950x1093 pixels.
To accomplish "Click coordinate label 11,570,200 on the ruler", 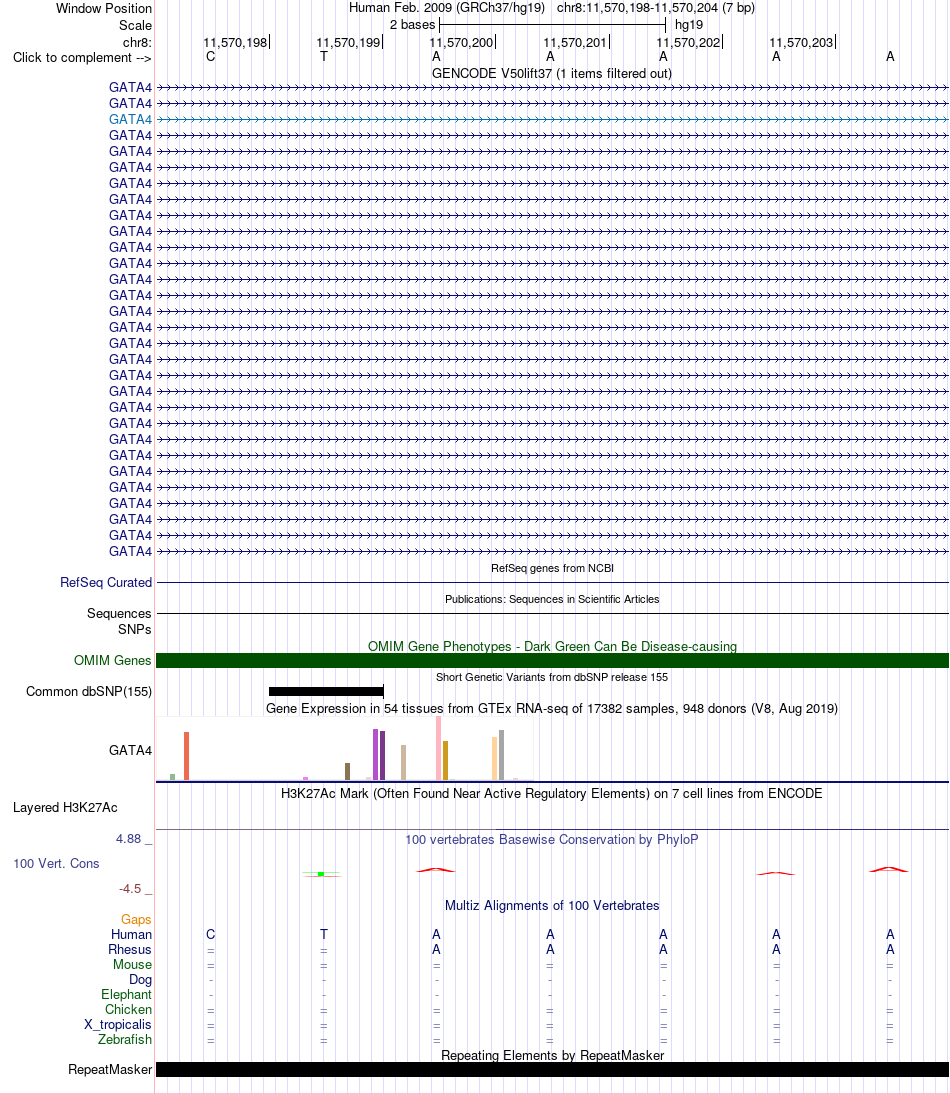I will click(461, 43).
